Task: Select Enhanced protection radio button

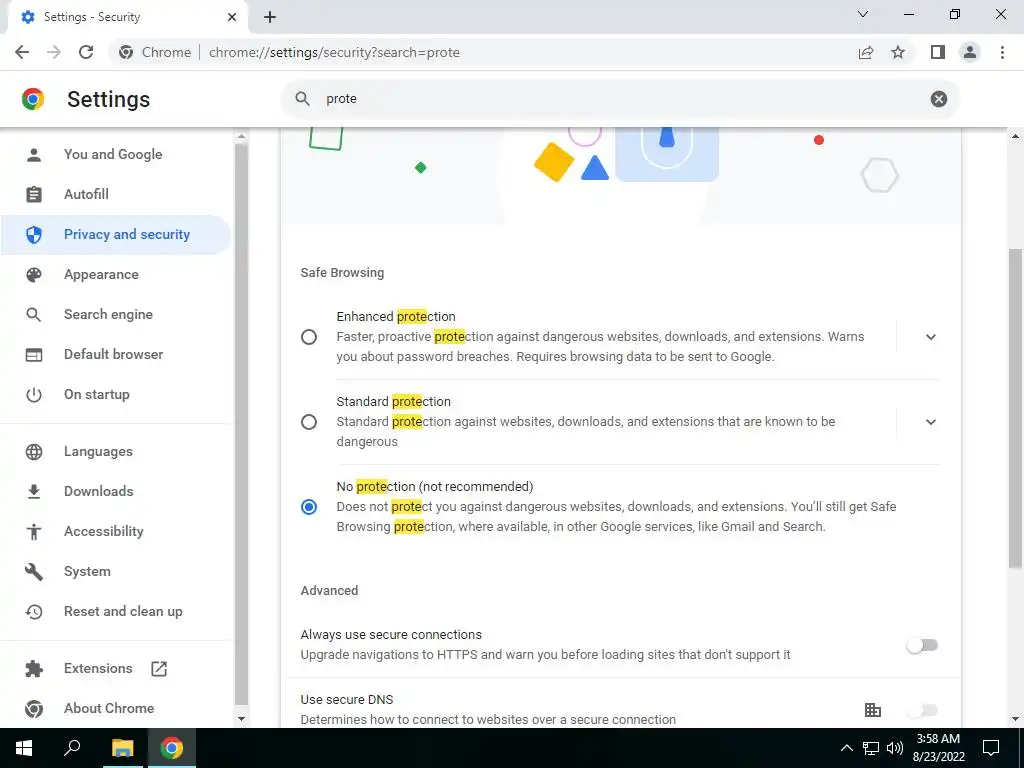Action: click(309, 337)
